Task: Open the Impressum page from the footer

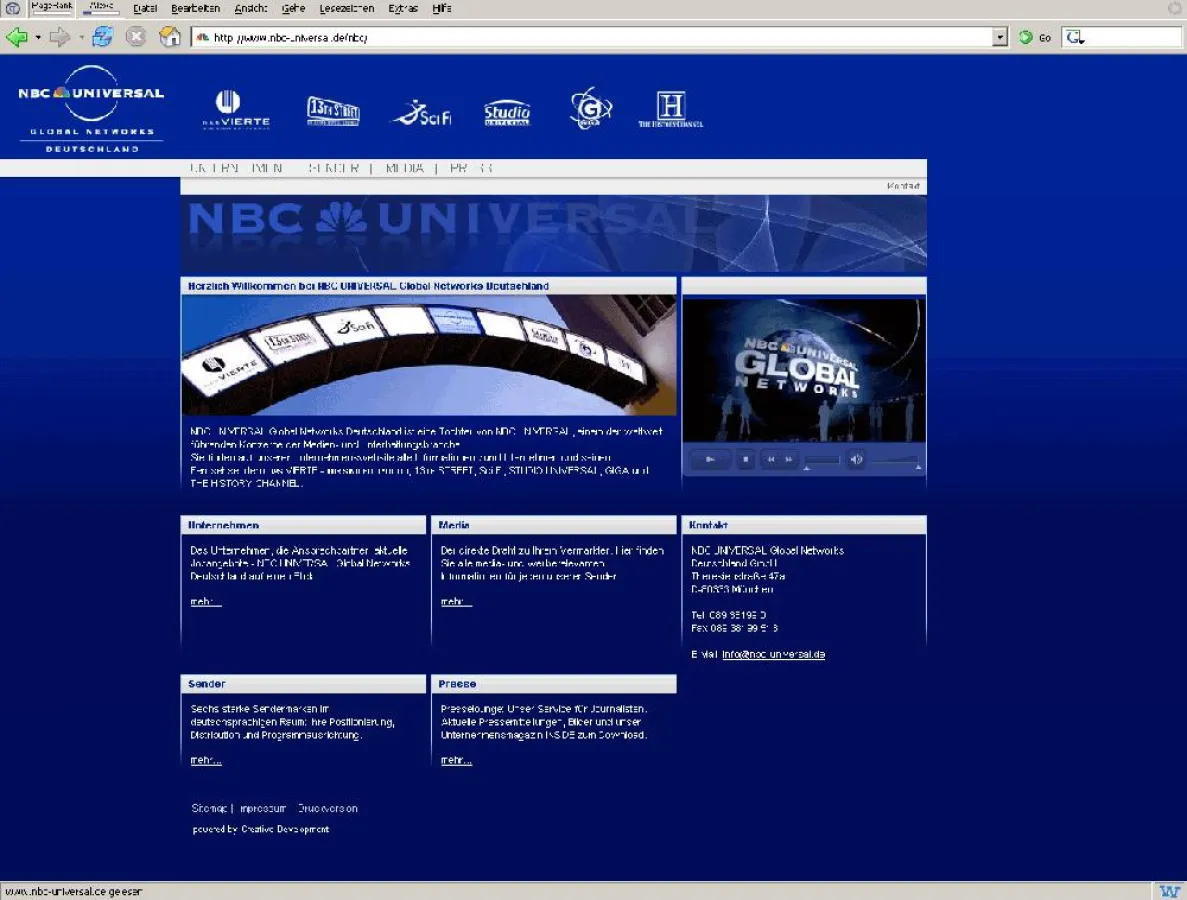Action: coord(263,808)
